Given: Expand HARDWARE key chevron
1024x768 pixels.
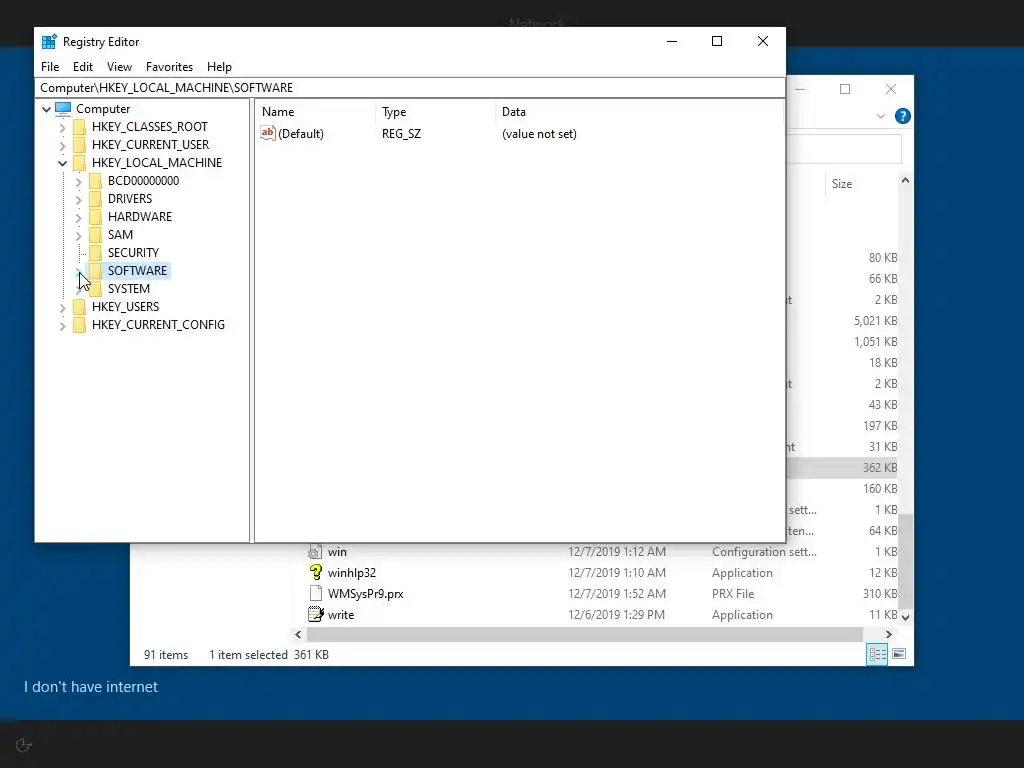Looking at the screenshot, I should coord(78,217).
